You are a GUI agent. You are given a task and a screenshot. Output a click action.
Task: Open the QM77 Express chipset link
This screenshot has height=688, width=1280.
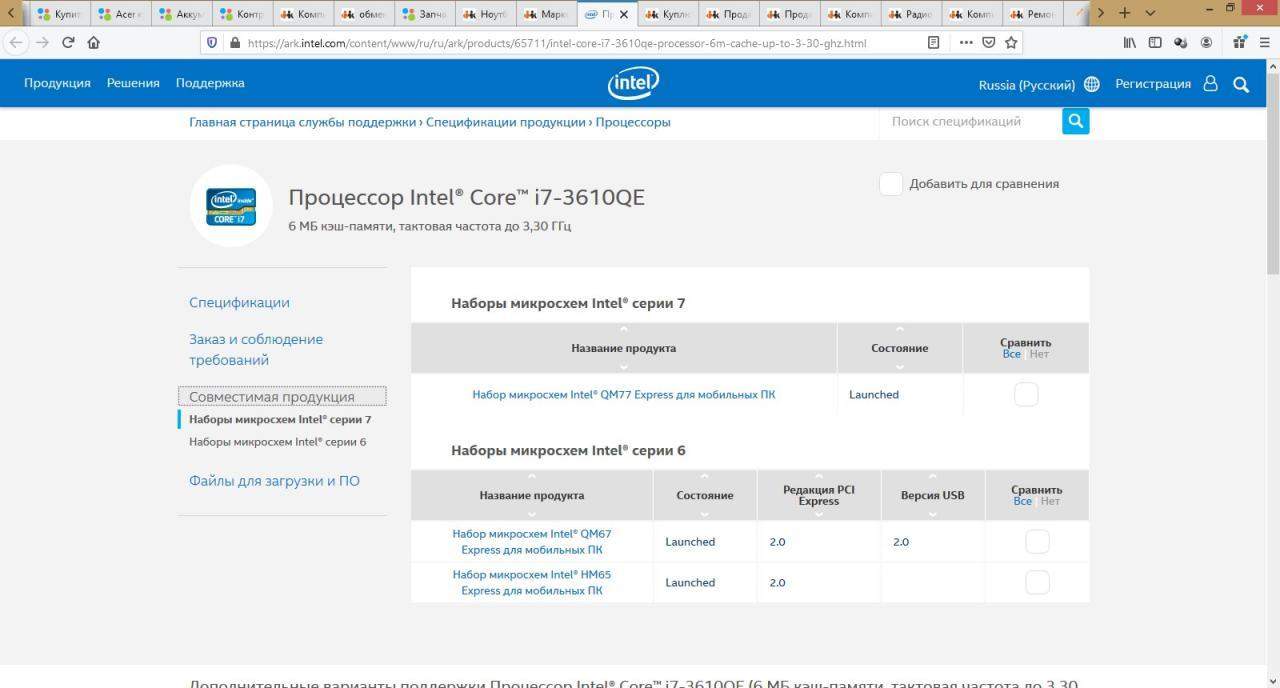tap(624, 394)
